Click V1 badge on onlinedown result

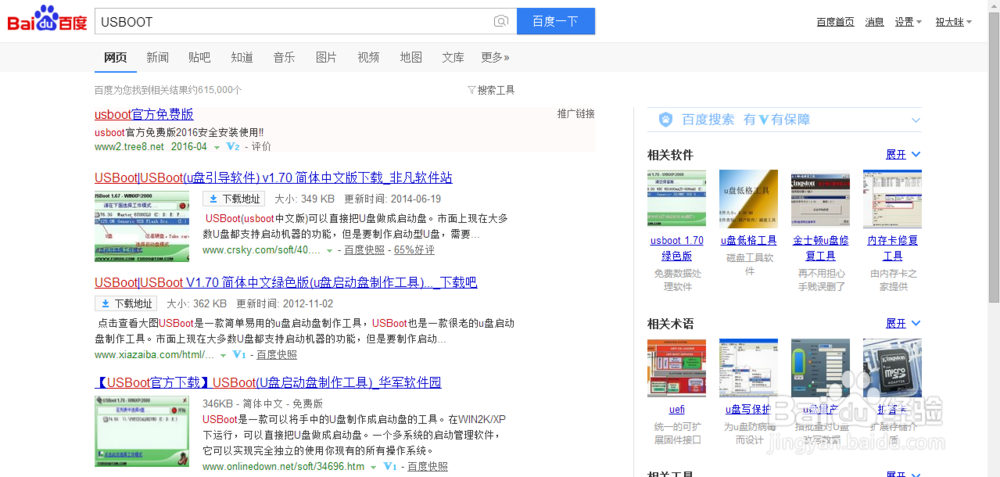[390, 467]
